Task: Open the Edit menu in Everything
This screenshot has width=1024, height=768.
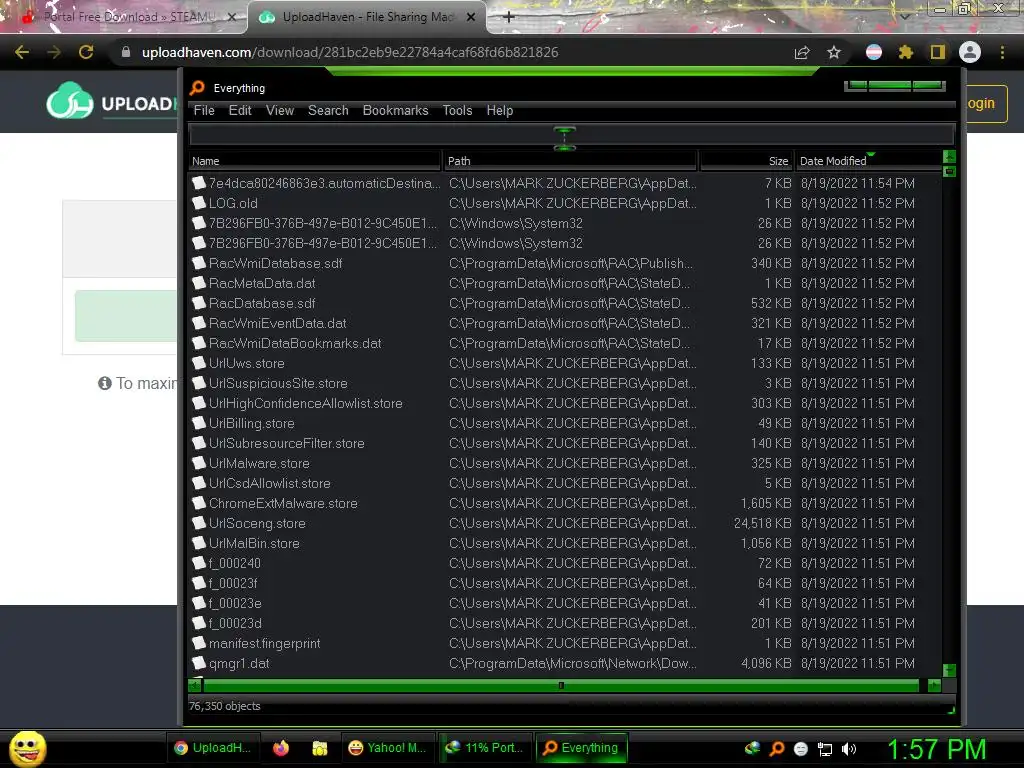Action: point(240,110)
